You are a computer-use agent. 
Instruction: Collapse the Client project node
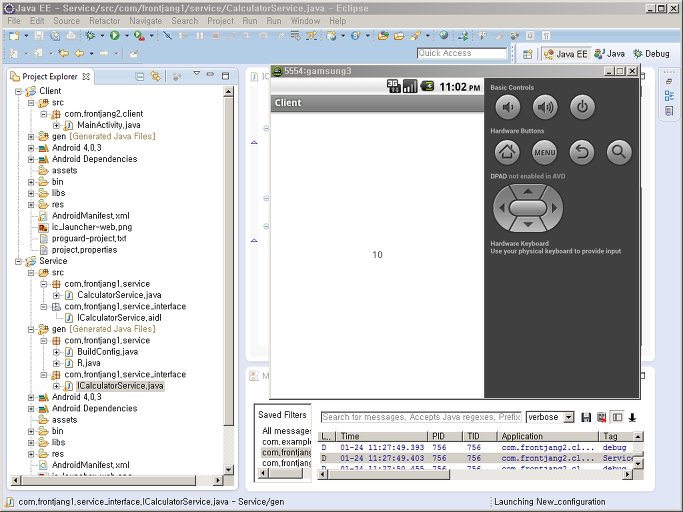pos(19,92)
